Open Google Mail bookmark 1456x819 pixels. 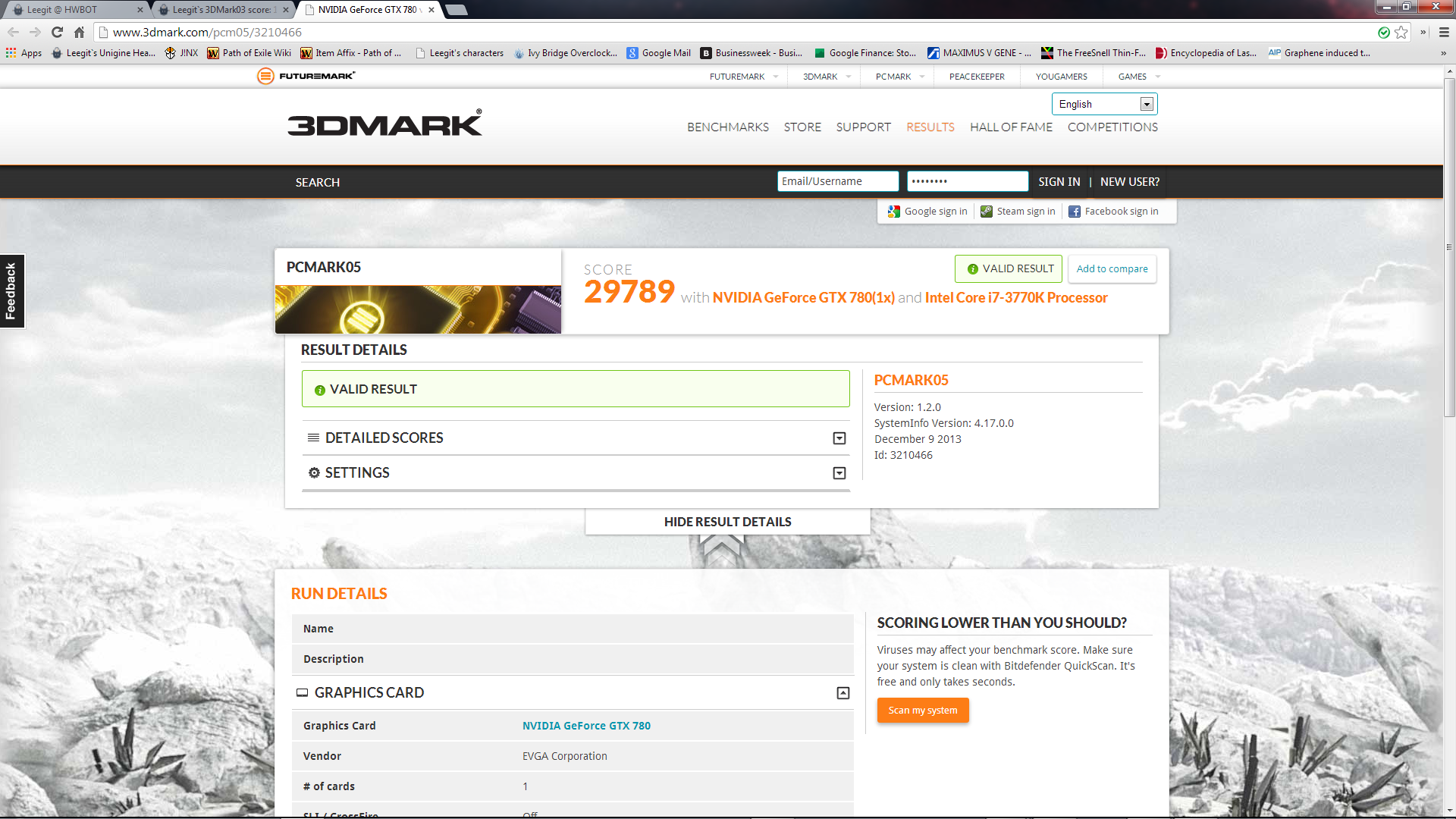[x=658, y=53]
